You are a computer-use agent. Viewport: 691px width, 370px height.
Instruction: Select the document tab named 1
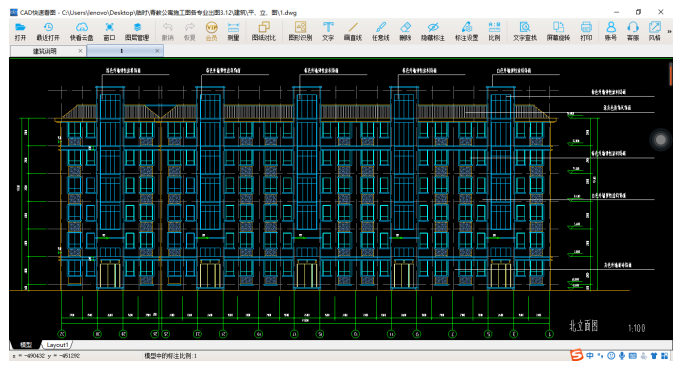(122, 51)
